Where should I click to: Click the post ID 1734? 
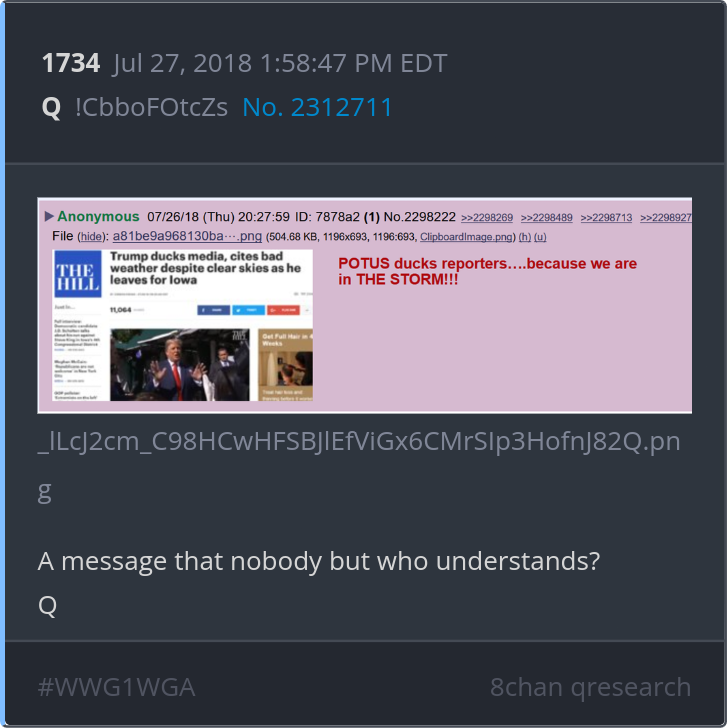[x=71, y=63]
